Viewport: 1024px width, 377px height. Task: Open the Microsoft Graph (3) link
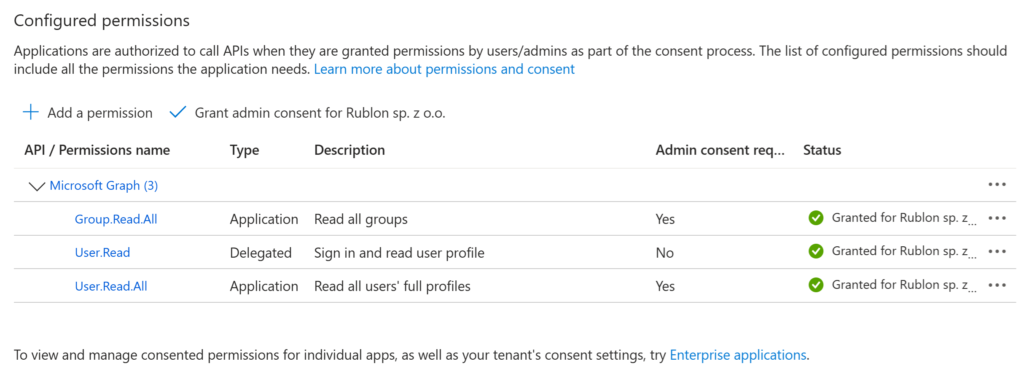(104, 186)
